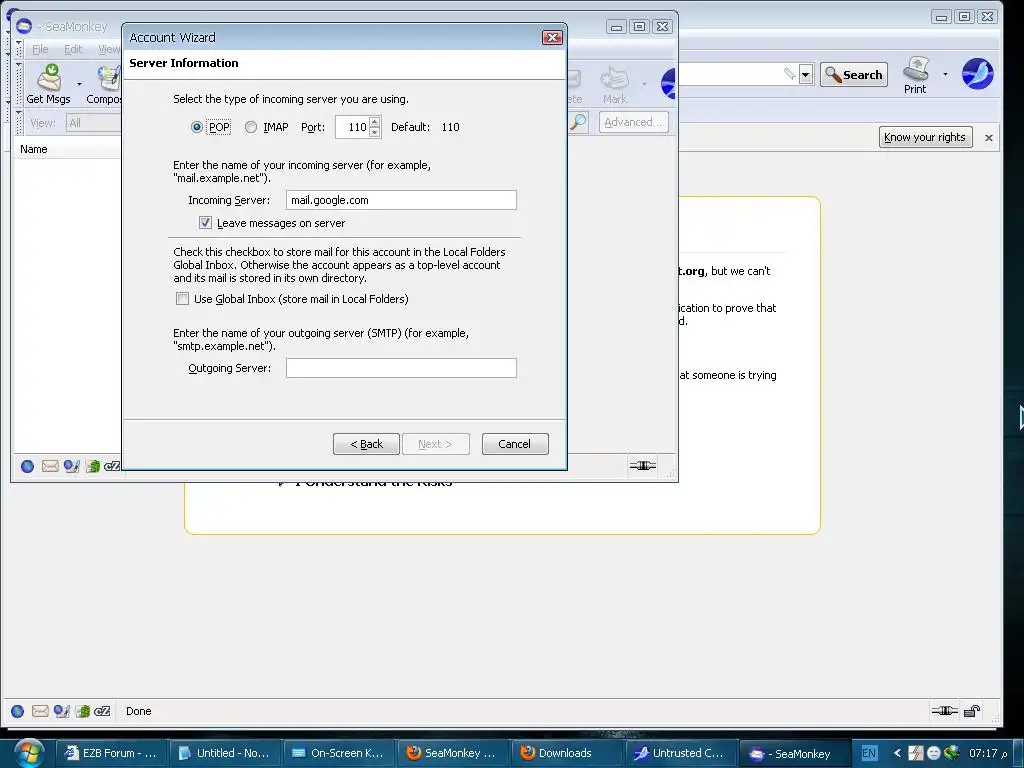Switch to Untitled Notepad taskbar window
This screenshot has height=768, width=1024.
coord(225,753)
